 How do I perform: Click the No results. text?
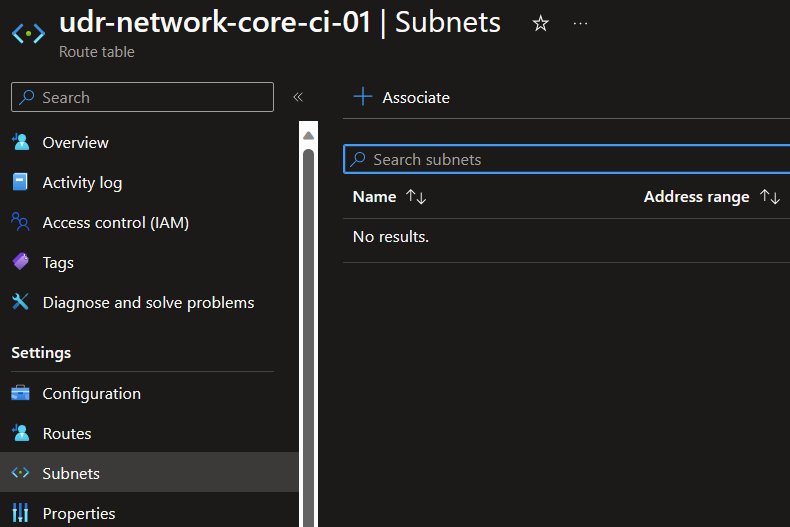[390, 236]
